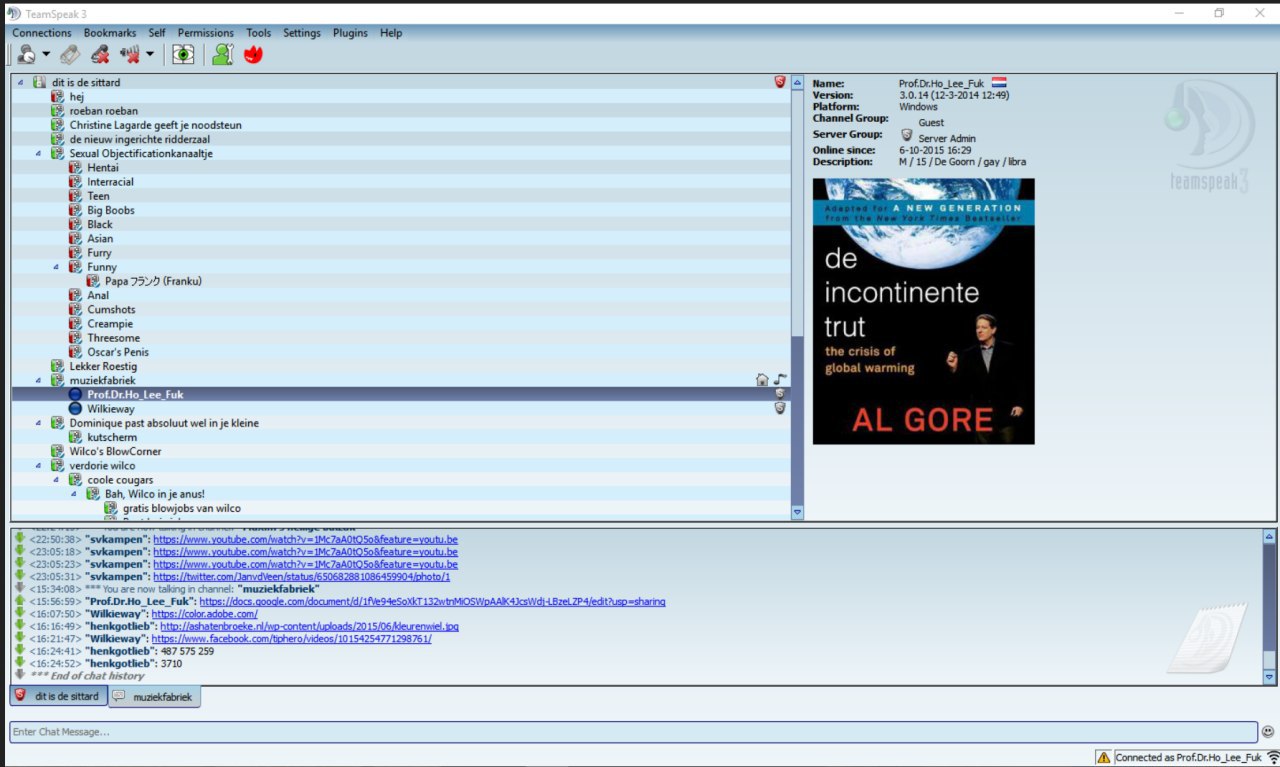The width and height of the screenshot is (1280, 767).
Task: Click the default channel home icon
Action: point(762,380)
